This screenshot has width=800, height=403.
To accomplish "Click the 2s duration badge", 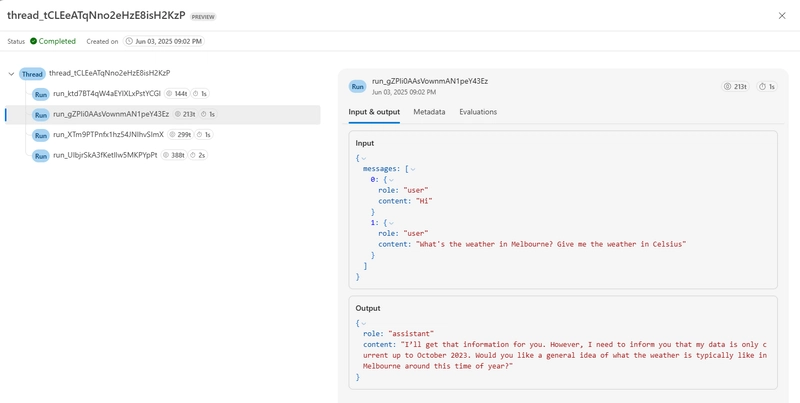I will point(198,155).
